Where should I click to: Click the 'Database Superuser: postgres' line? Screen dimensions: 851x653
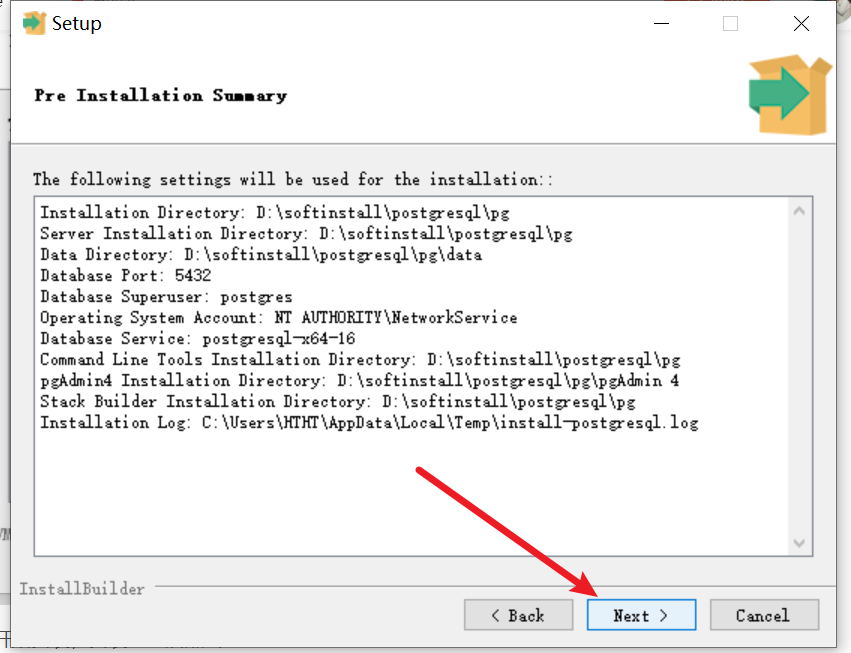[x=166, y=296]
